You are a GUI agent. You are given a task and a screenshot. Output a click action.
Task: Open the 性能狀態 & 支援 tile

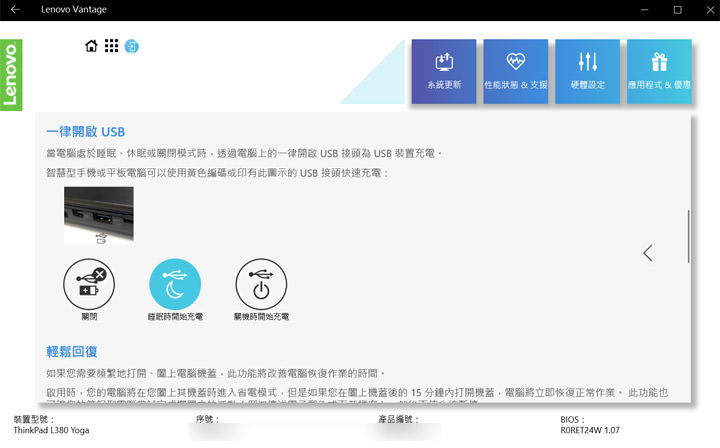point(515,72)
